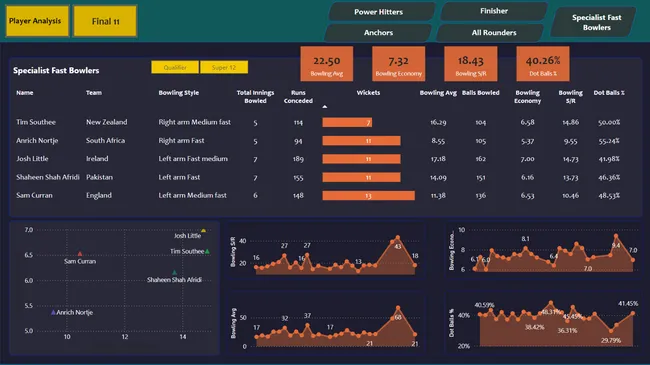Click the peak point labeled 60 on Bowling Avg chart
This screenshot has height=365, width=650.
(x=398, y=308)
